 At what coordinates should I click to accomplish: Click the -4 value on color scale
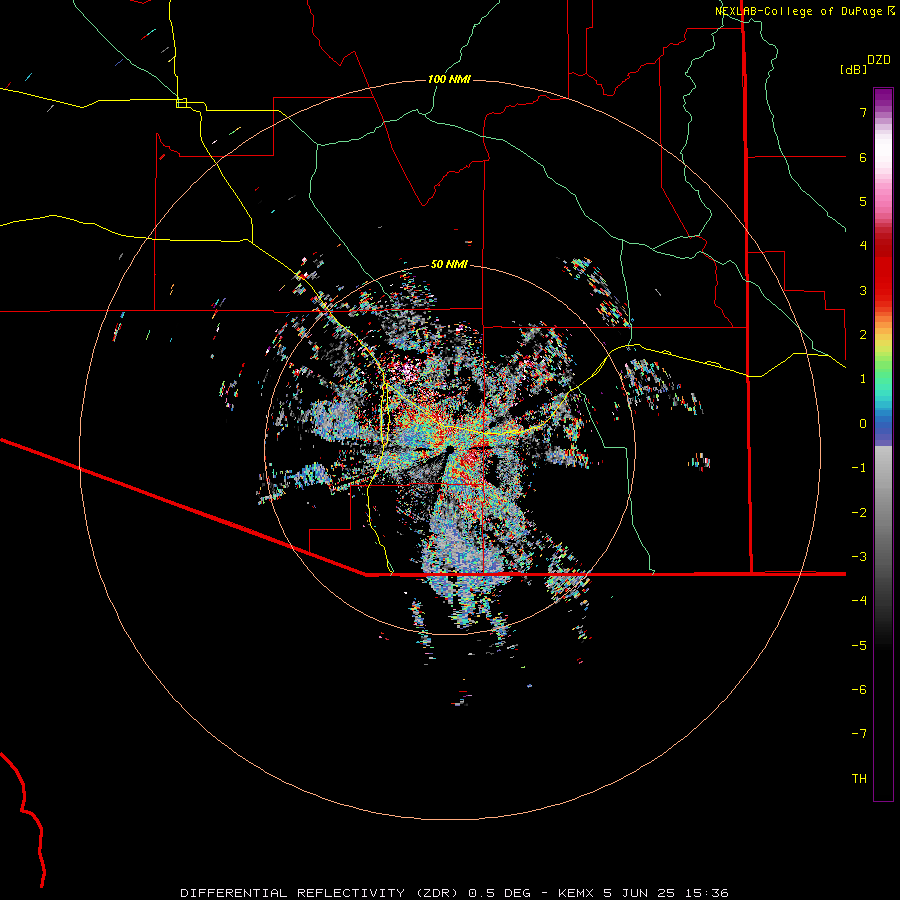tap(859, 601)
